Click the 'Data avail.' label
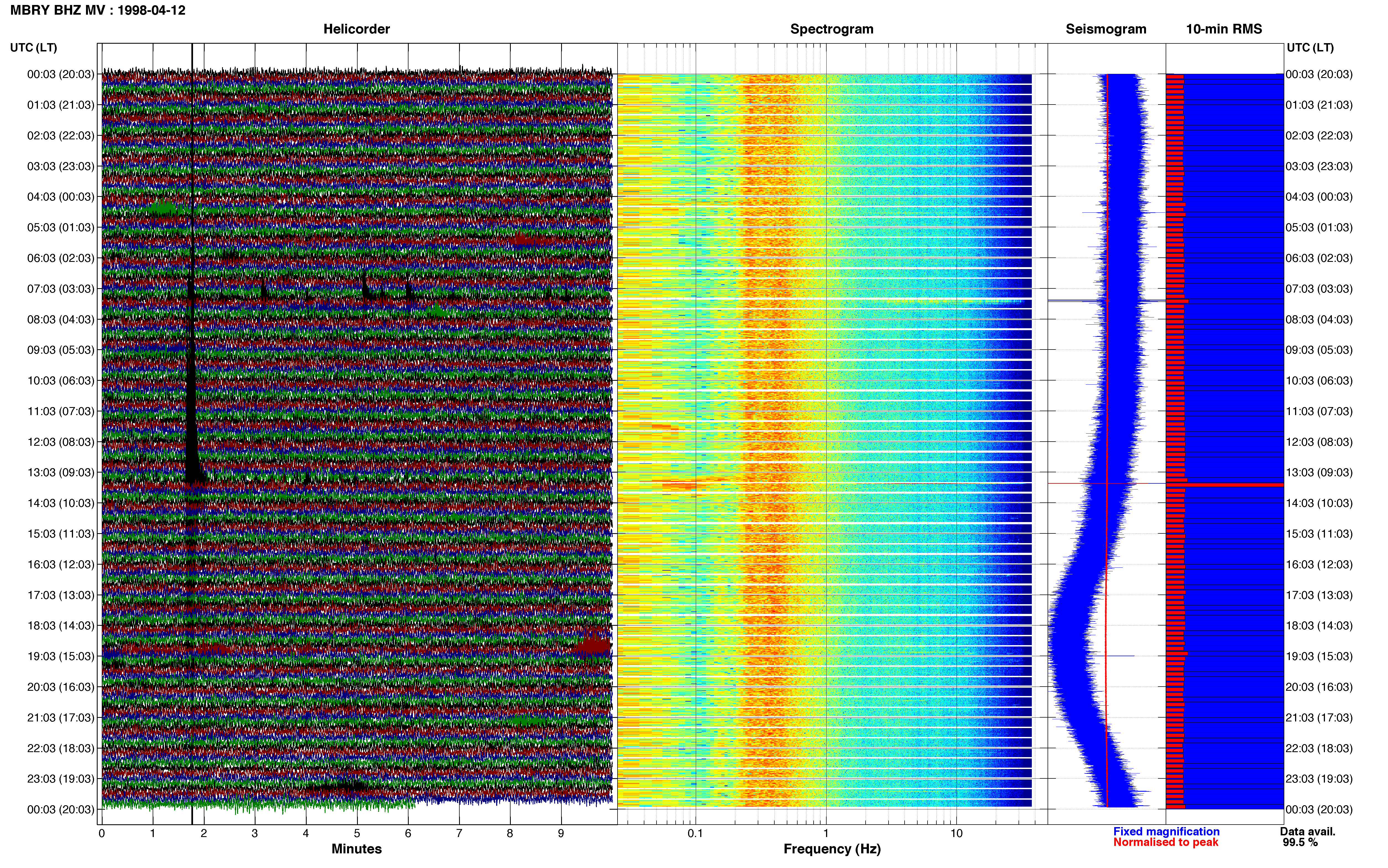 click(x=1308, y=831)
